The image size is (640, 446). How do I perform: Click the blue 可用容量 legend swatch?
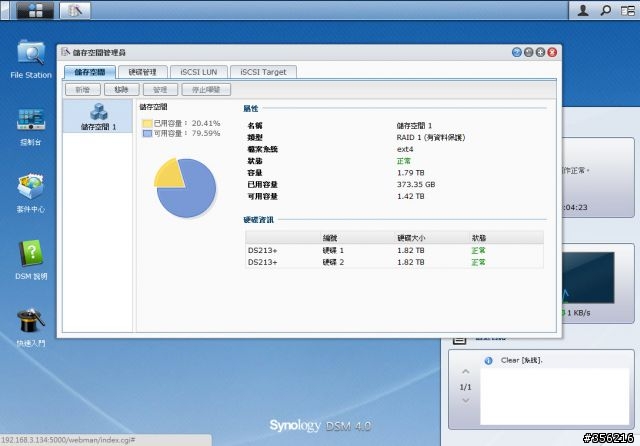pyautogui.click(x=147, y=133)
